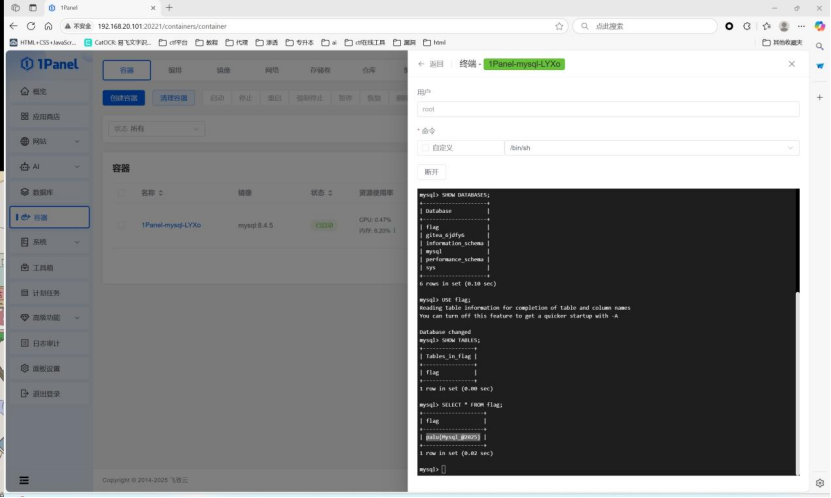
Task: Expand 网站 website submenu in sidebar
Action: coord(77,141)
